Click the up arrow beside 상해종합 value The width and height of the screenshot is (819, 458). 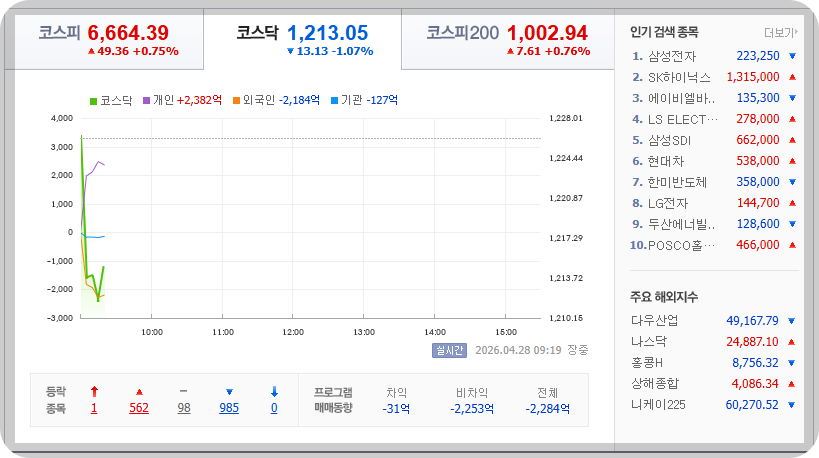tap(791, 384)
